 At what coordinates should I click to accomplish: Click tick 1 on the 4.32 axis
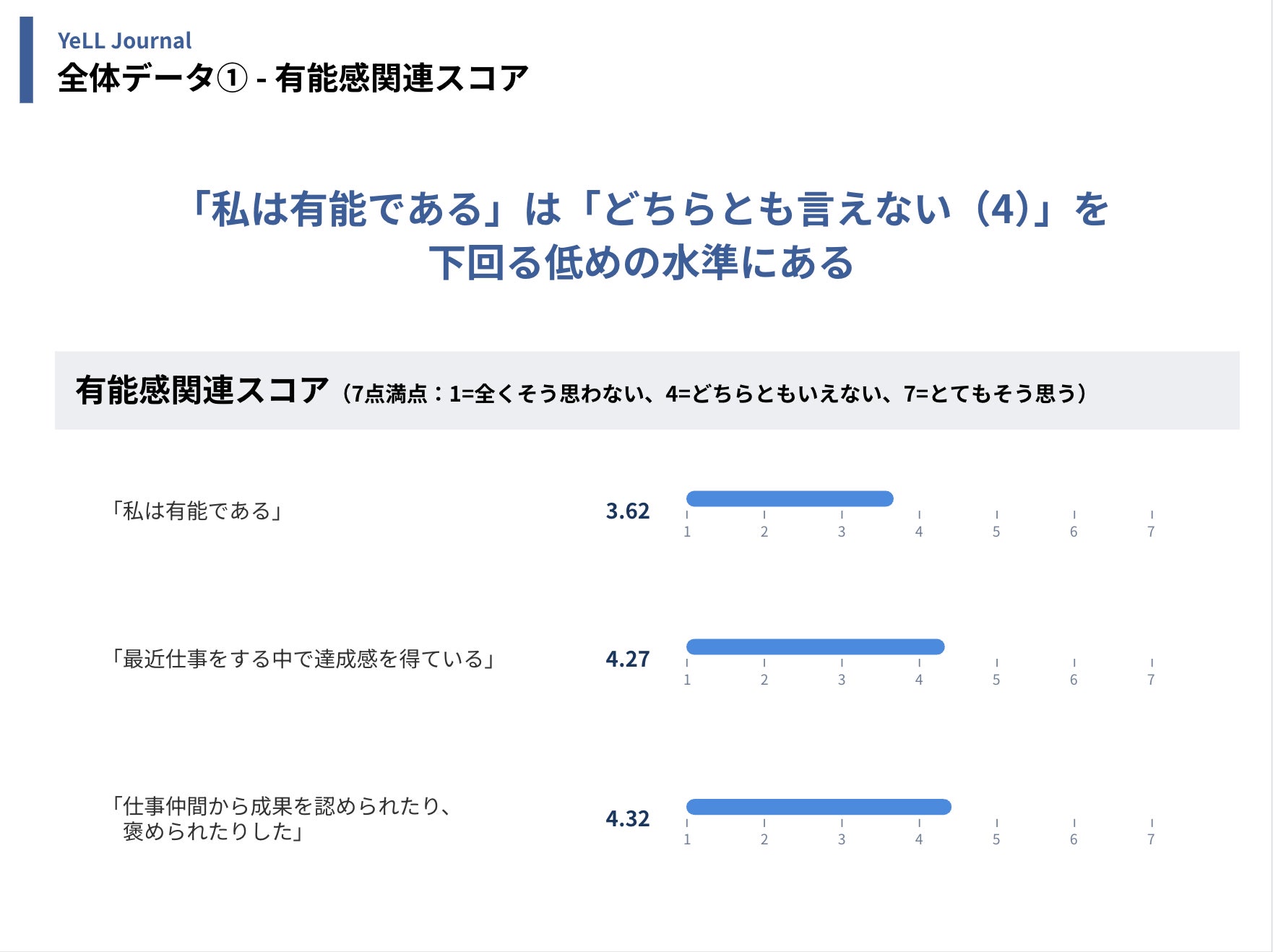tap(687, 839)
